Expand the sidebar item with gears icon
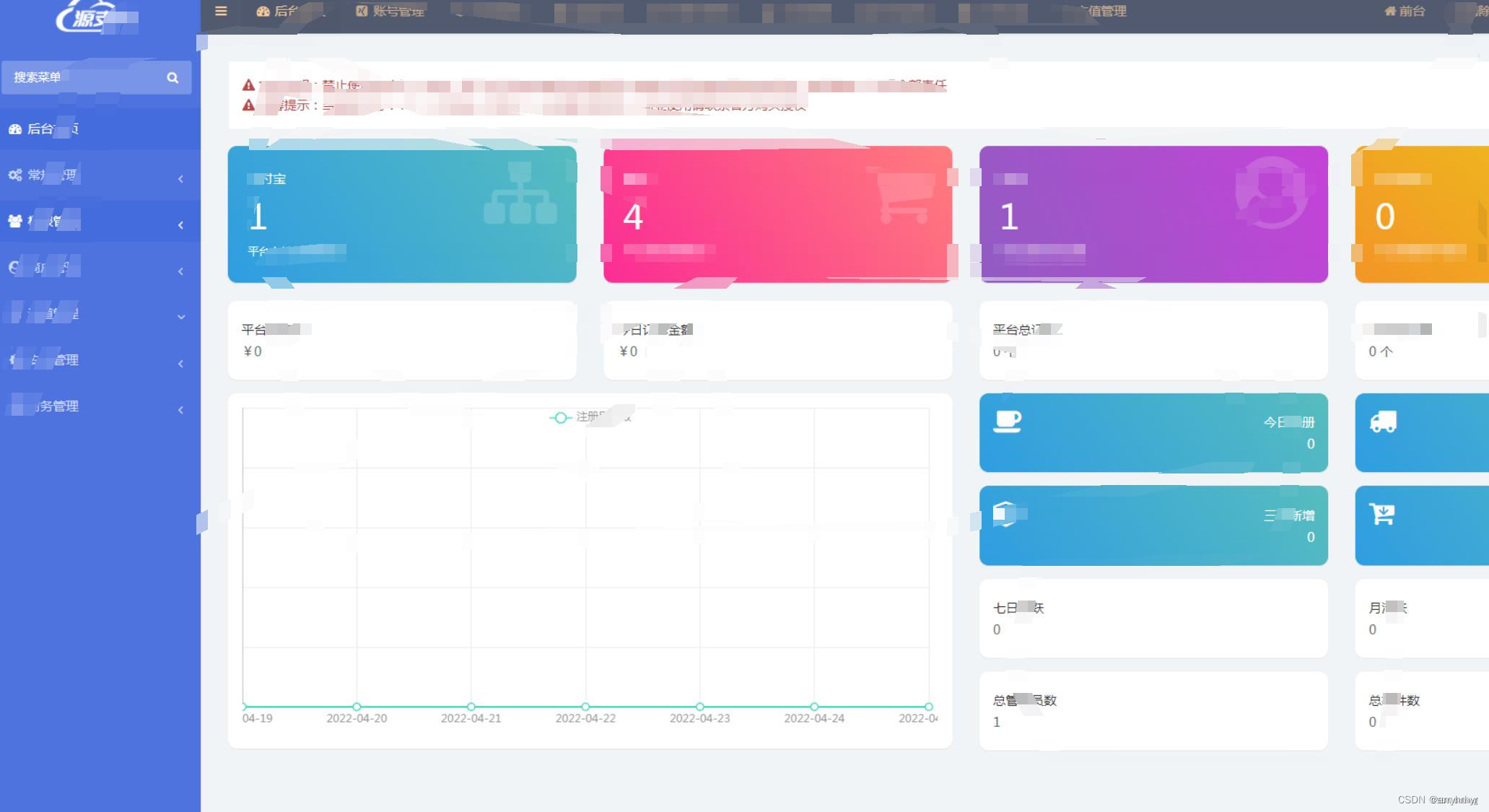Screen dimensions: 1489x812 pos(180,178)
